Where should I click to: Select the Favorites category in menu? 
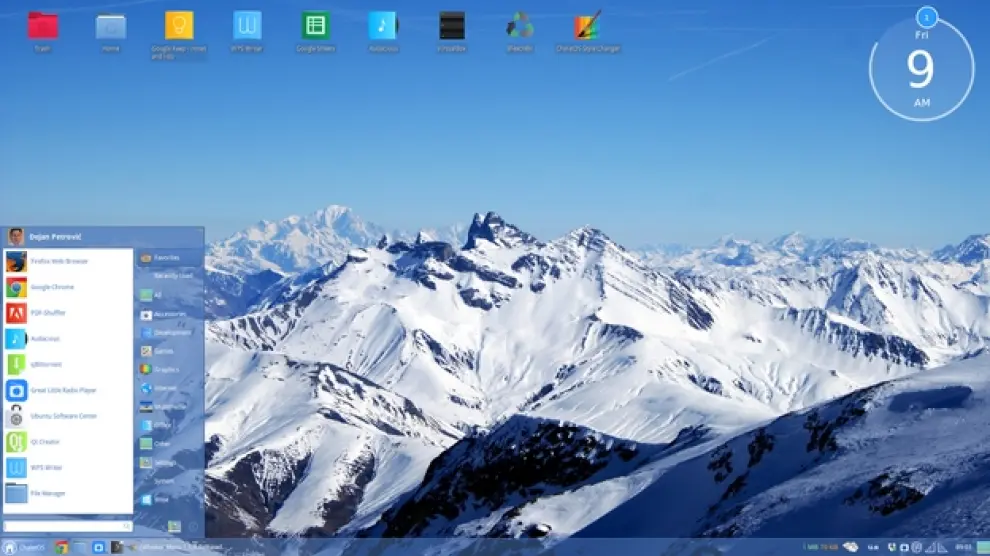pos(167,257)
